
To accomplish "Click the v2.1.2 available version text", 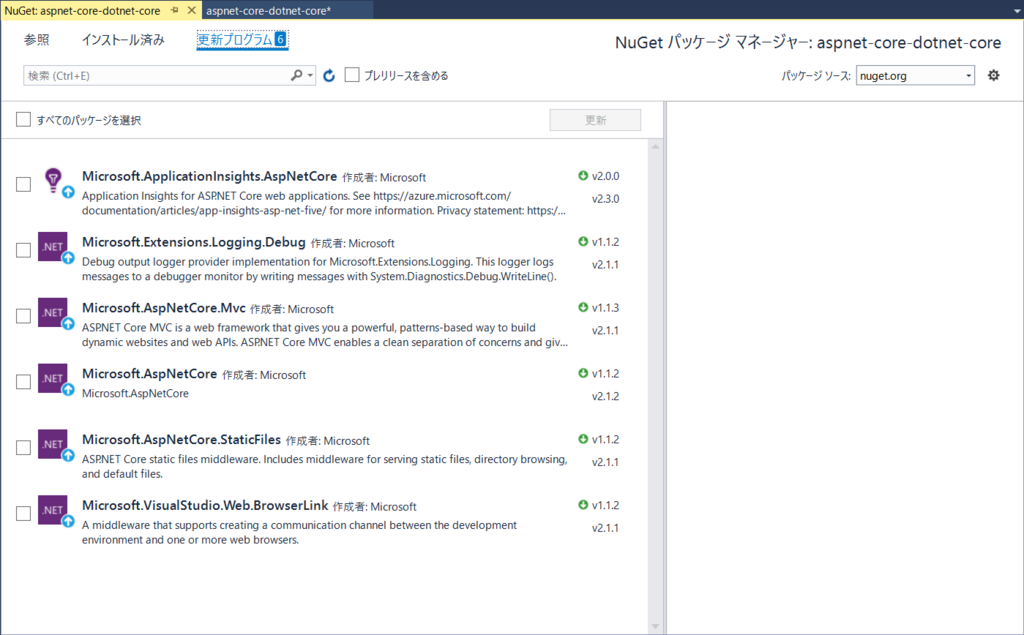I will coord(605,397).
